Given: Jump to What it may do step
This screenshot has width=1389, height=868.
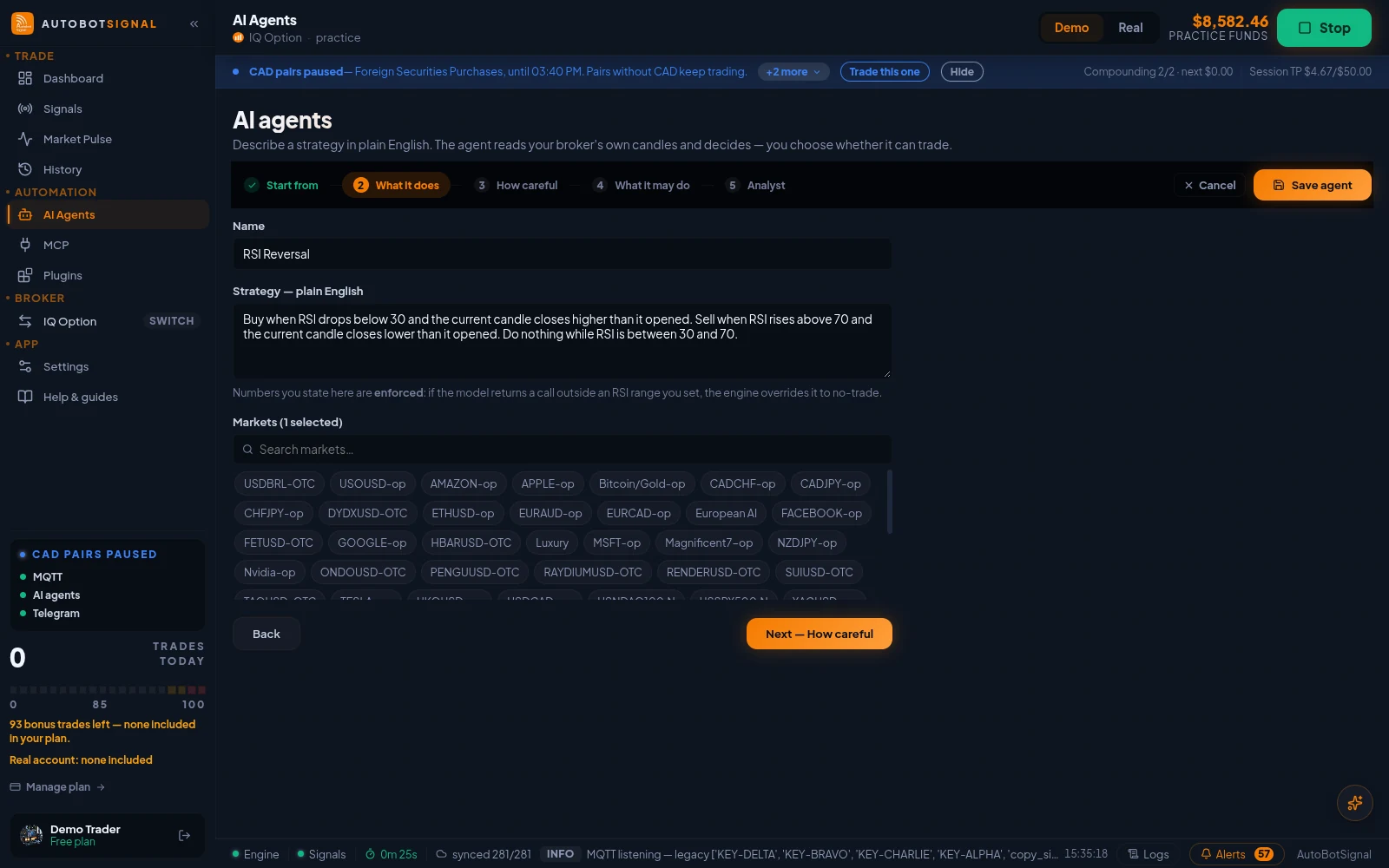Looking at the screenshot, I should point(642,185).
